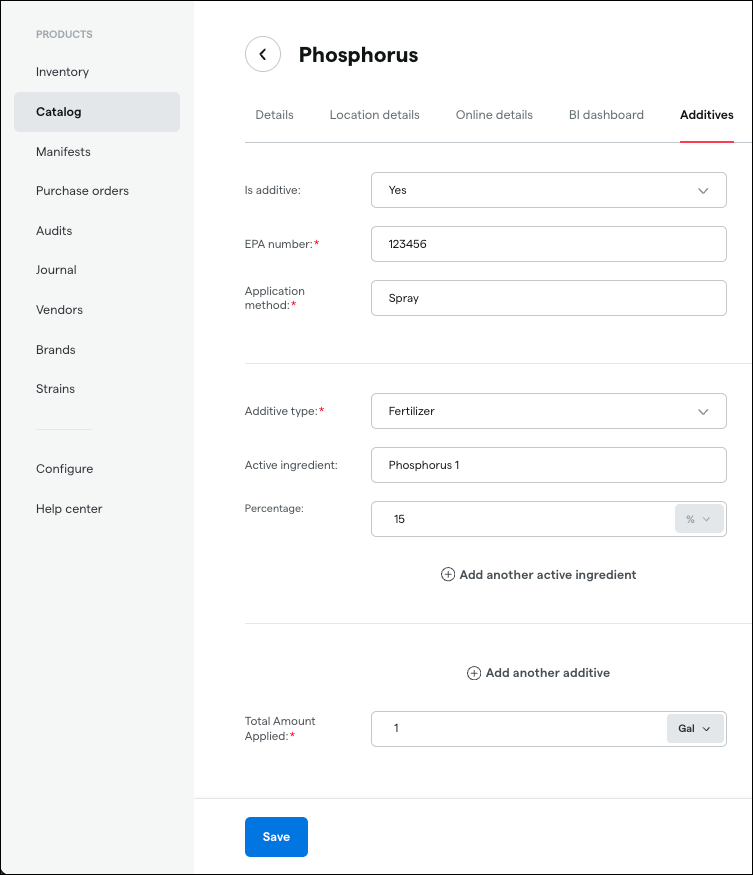
Task: Click the Add another additive label
Action: [548, 673]
